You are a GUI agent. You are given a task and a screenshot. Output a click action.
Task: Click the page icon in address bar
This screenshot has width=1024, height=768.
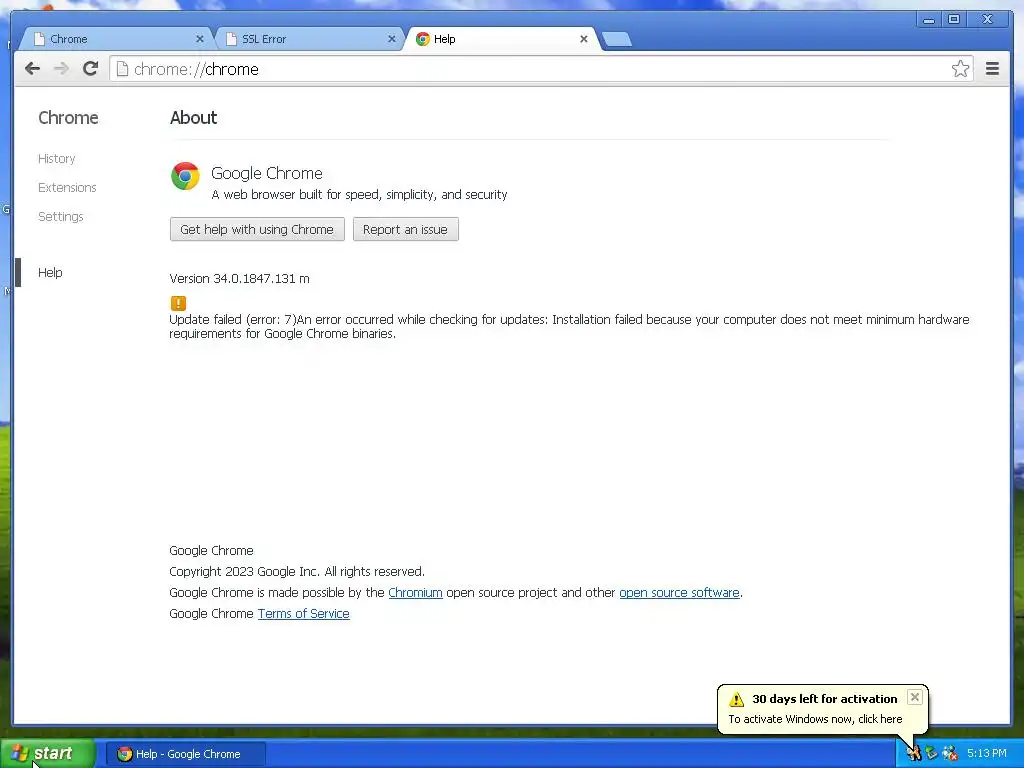122,69
